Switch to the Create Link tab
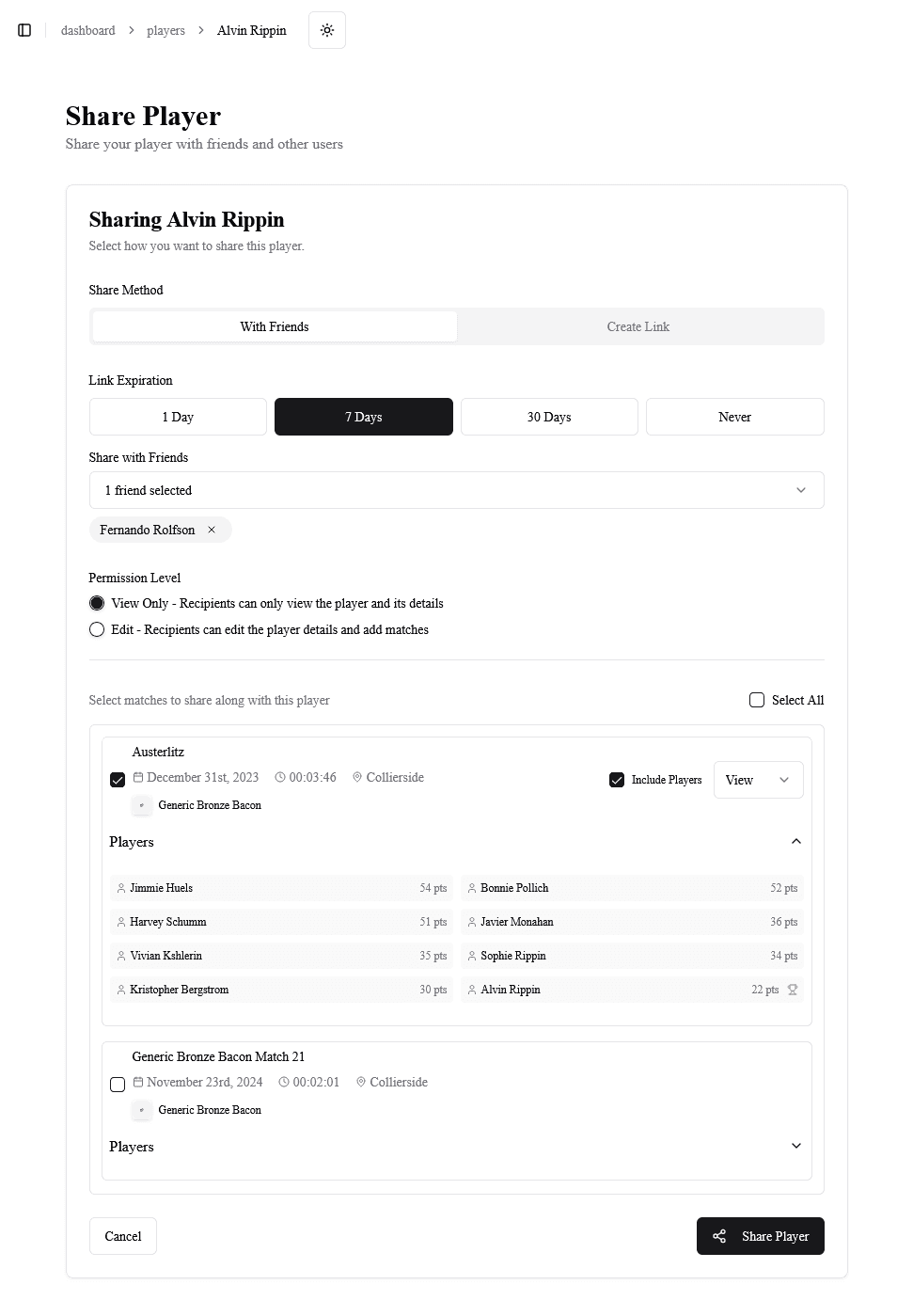This screenshot has height=1316, width=913. [x=638, y=326]
